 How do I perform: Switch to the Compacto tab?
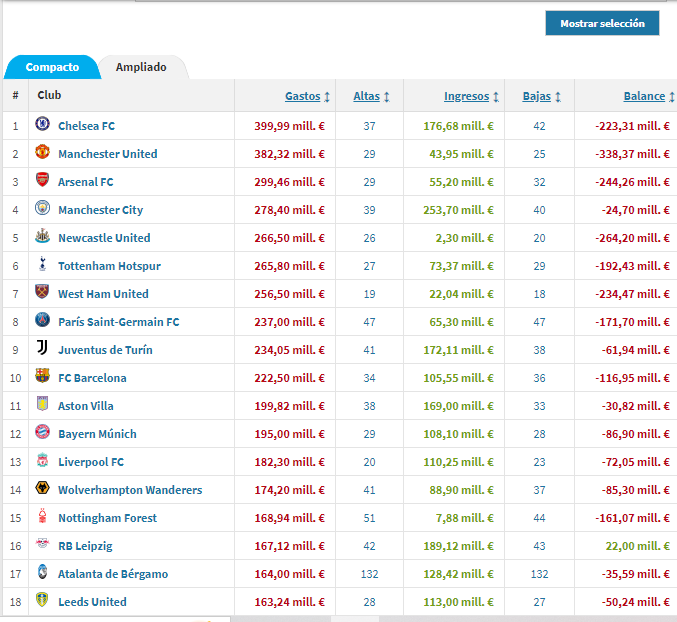pos(52,67)
